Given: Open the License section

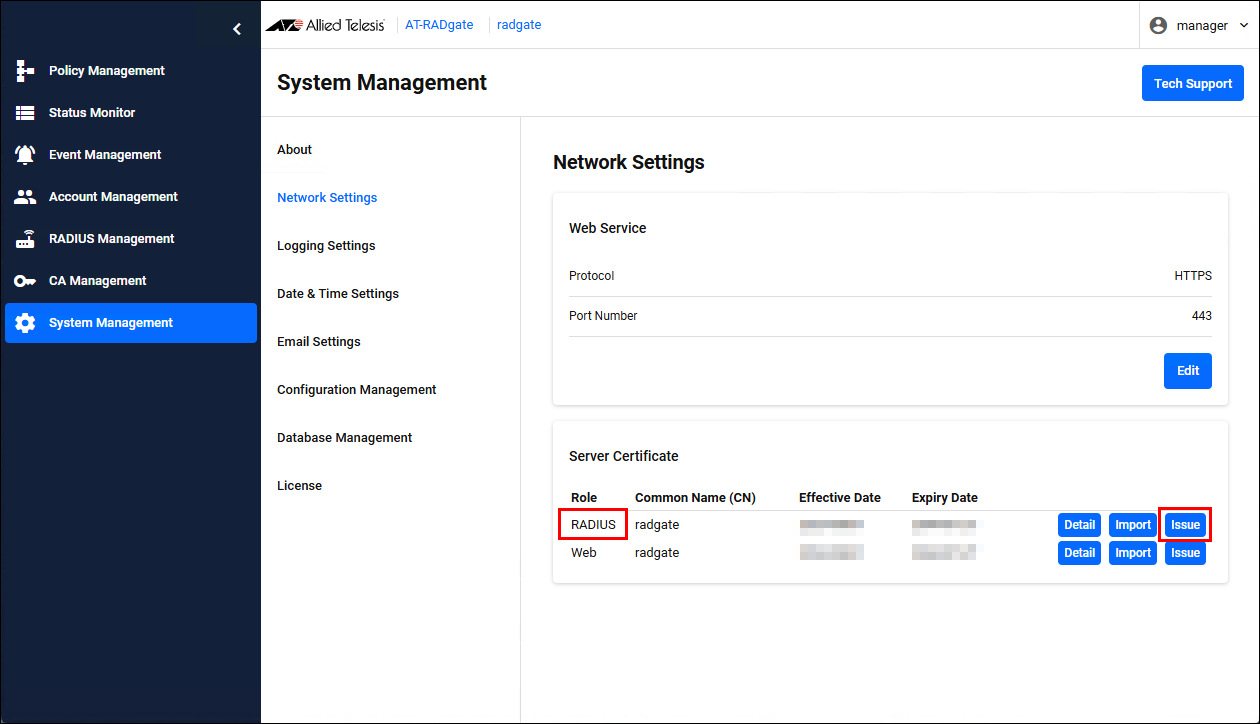Looking at the screenshot, I should tap(299, 486).
